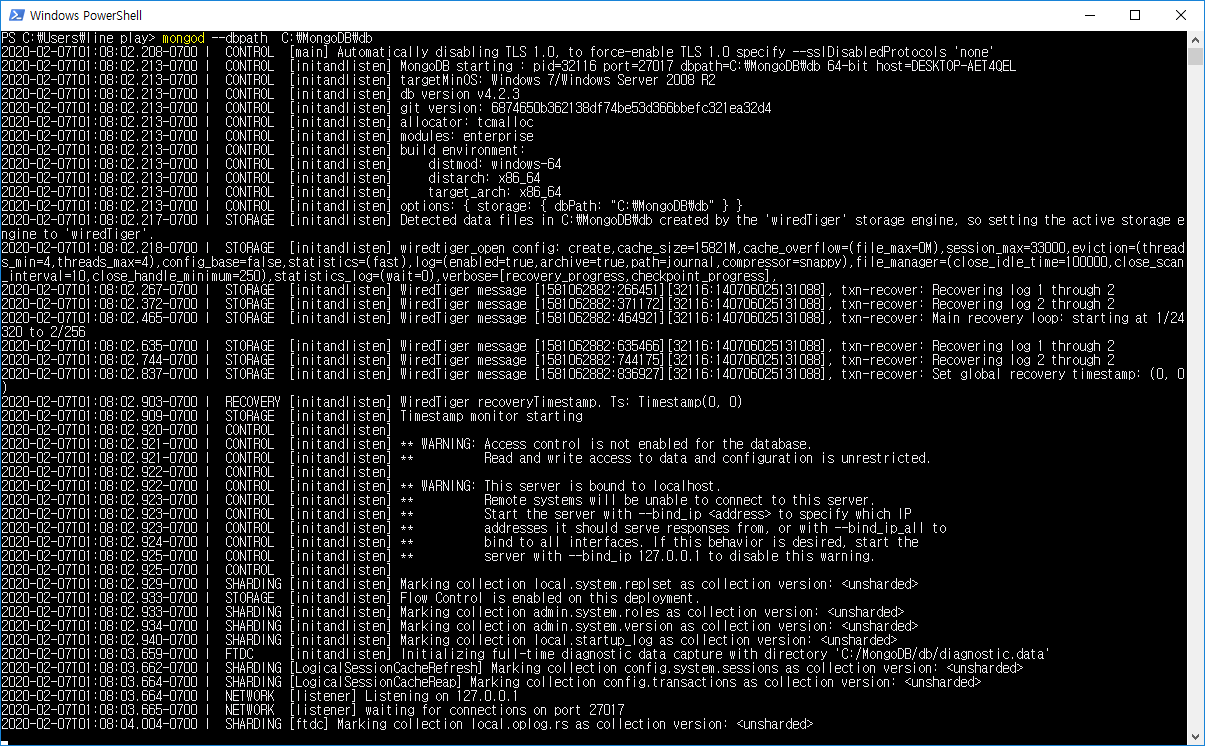Click the "Listening on 127.0.0.1" message

point(442,696)
